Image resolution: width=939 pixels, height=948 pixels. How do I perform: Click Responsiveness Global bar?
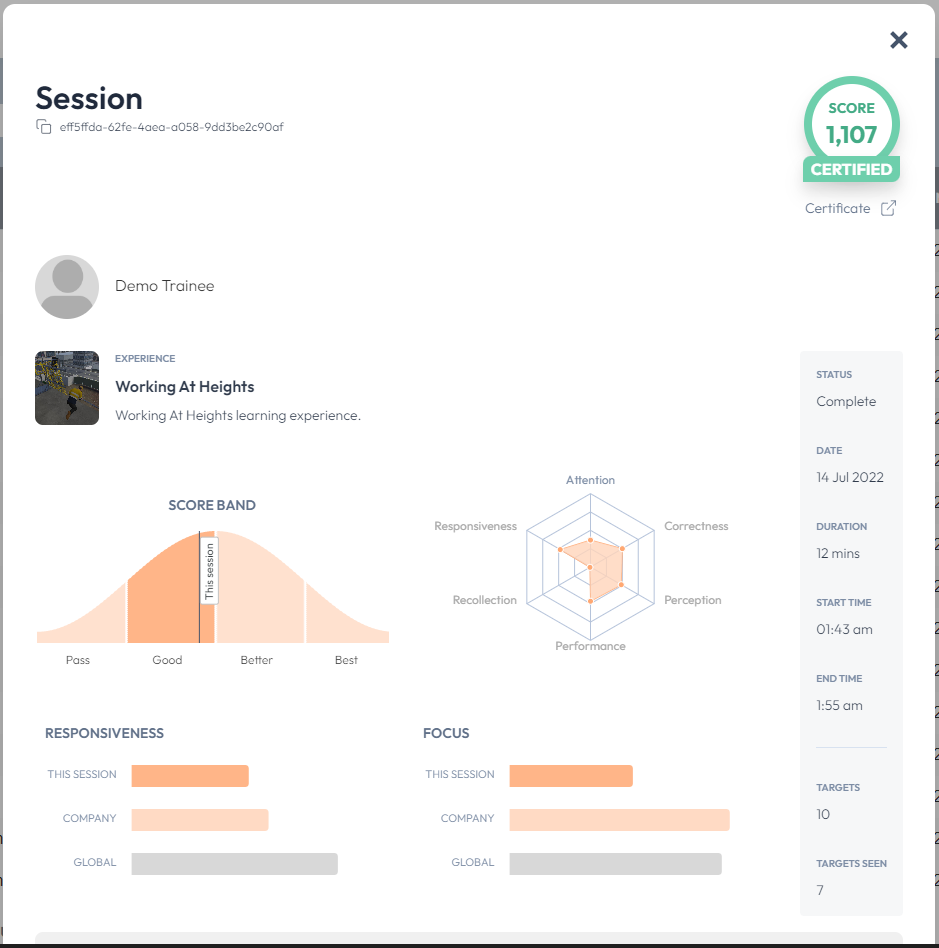(x=235, y=864)
